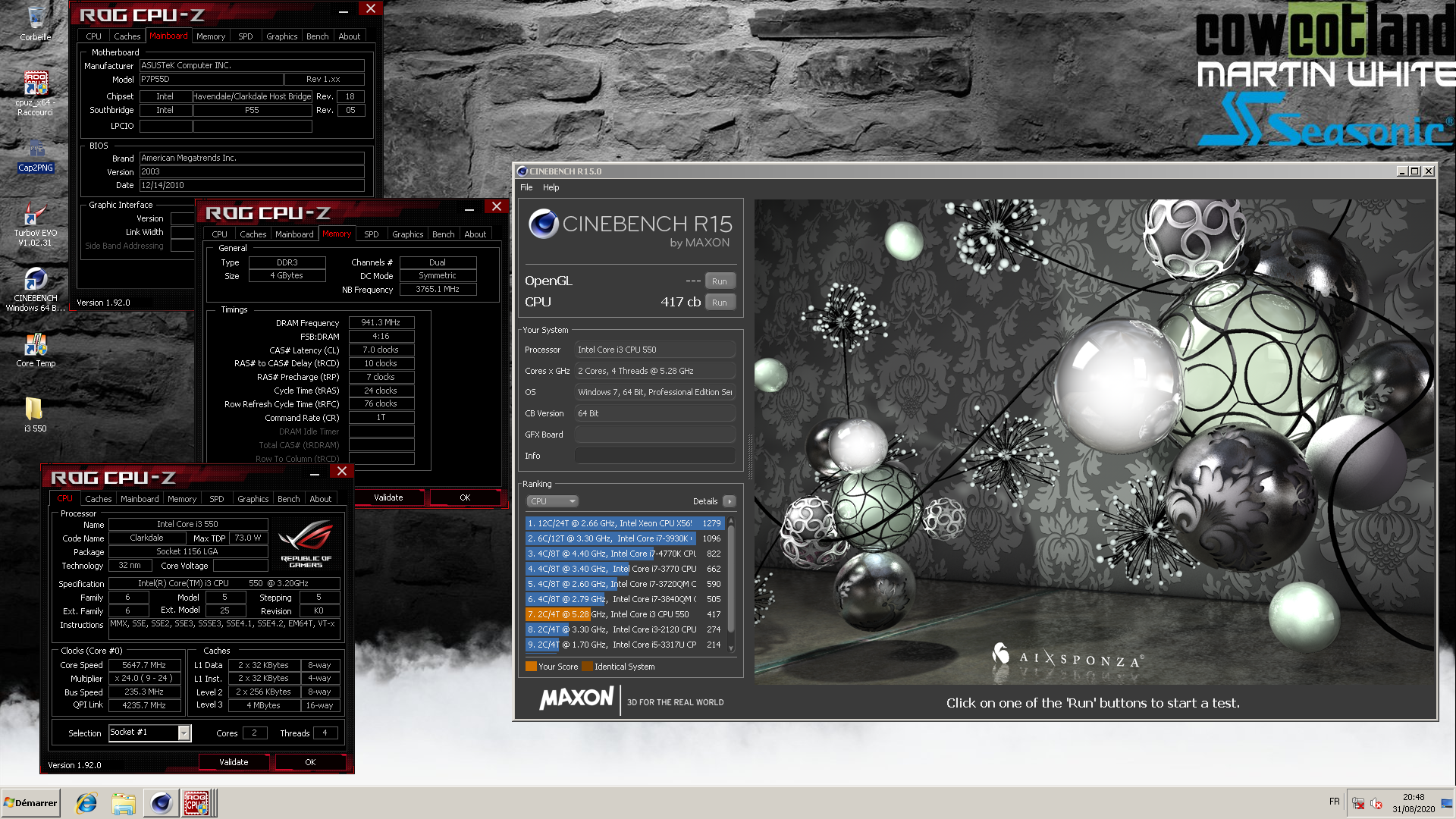This screenshot has height=819, width=1456.
Task: Click the ranking list scrollbar up arrow
Action: [731, 522]
